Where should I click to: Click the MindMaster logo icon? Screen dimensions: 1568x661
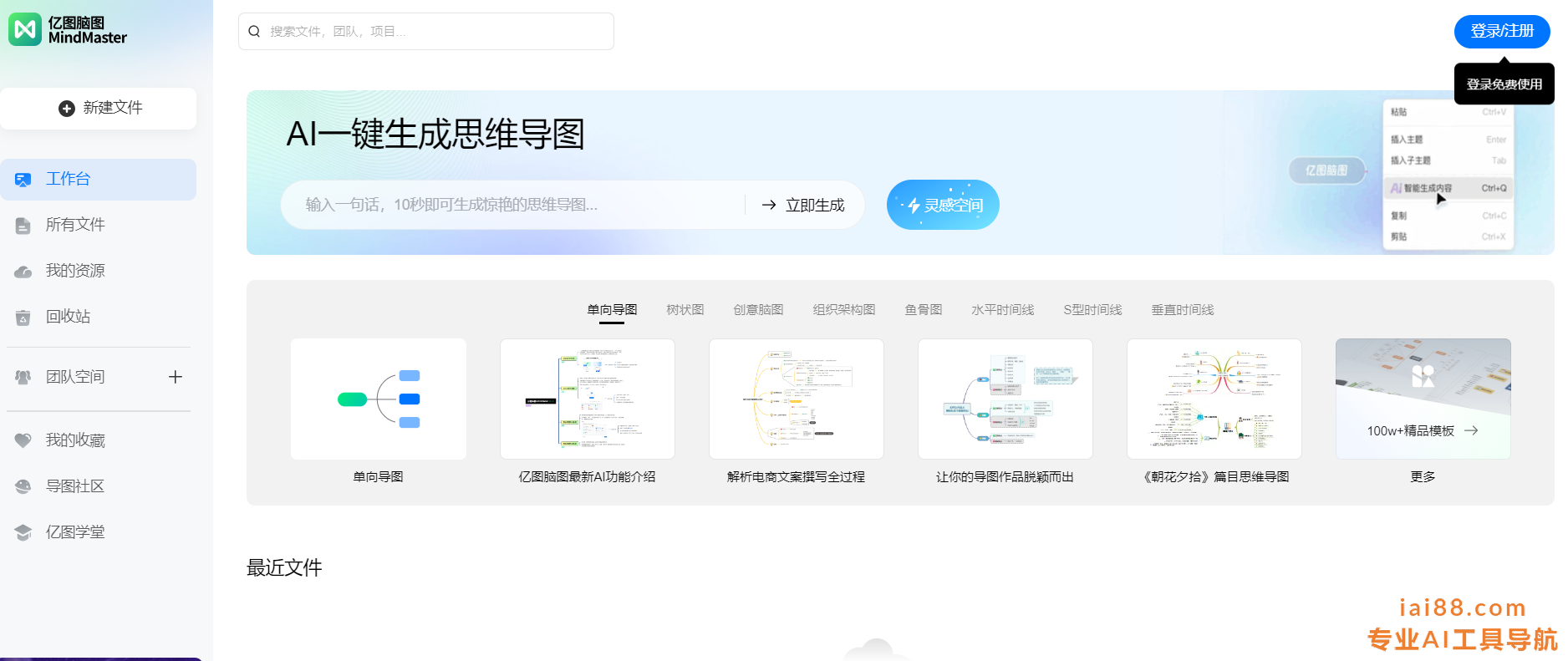[25, 30]
